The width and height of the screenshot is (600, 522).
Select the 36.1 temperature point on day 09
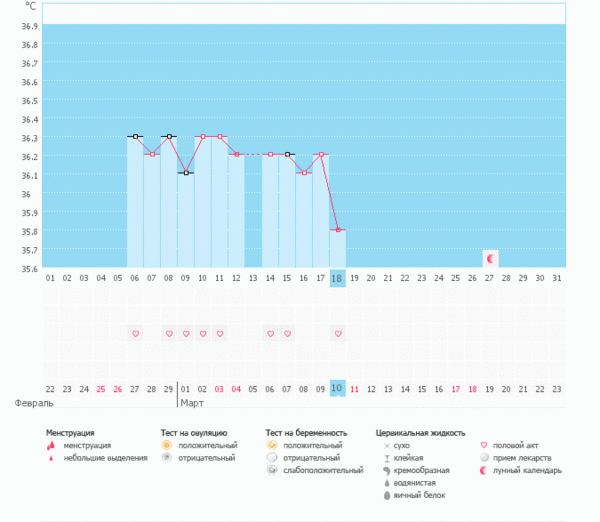(185, 173)
